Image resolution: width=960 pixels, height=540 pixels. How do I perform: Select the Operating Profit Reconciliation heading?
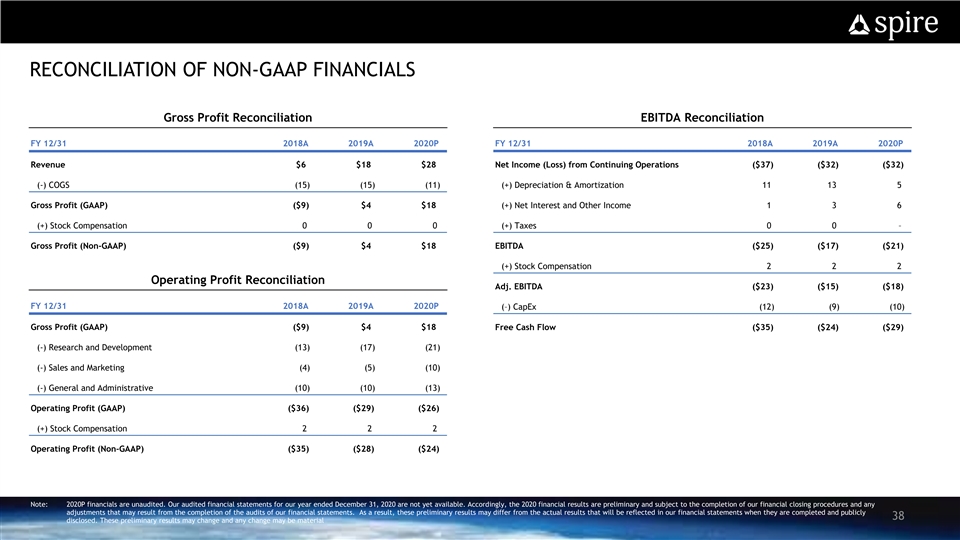click(237, 279)
